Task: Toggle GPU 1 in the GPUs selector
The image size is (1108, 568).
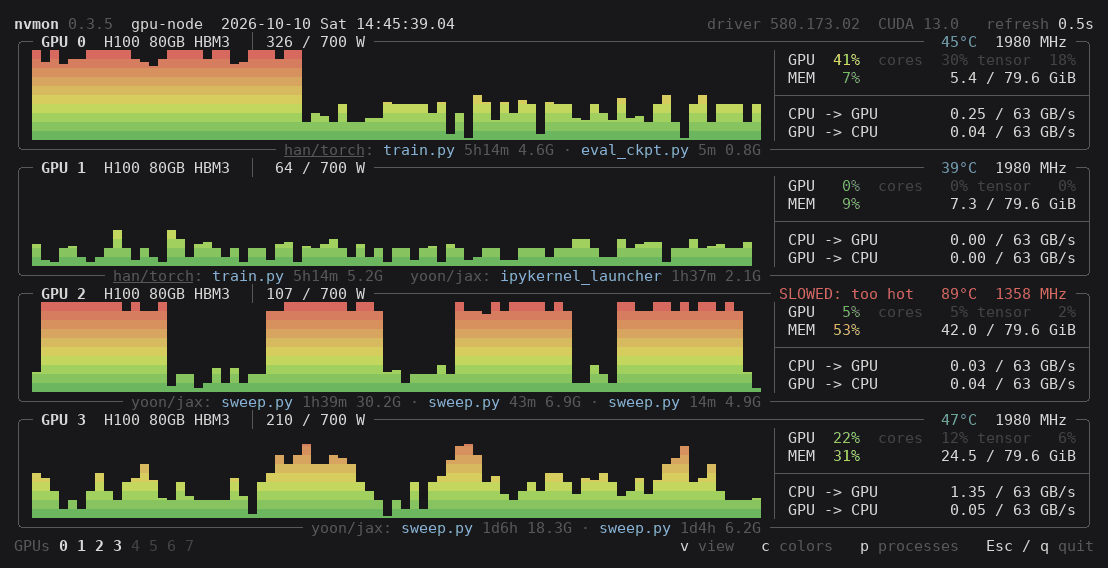Action: pos(81,545)
